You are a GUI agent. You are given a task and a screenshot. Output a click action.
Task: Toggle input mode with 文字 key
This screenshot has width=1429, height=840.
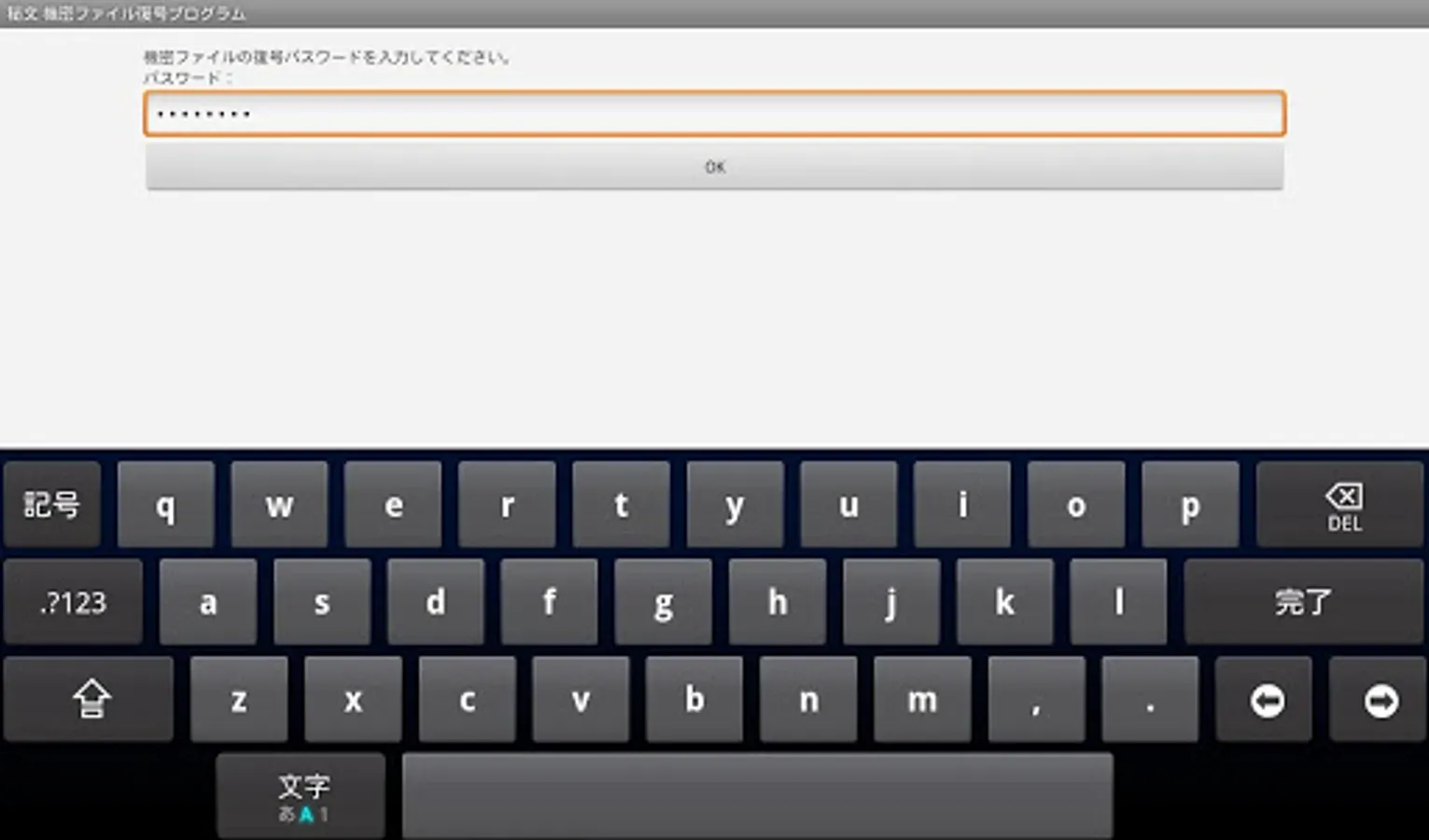tap(301, 796)
